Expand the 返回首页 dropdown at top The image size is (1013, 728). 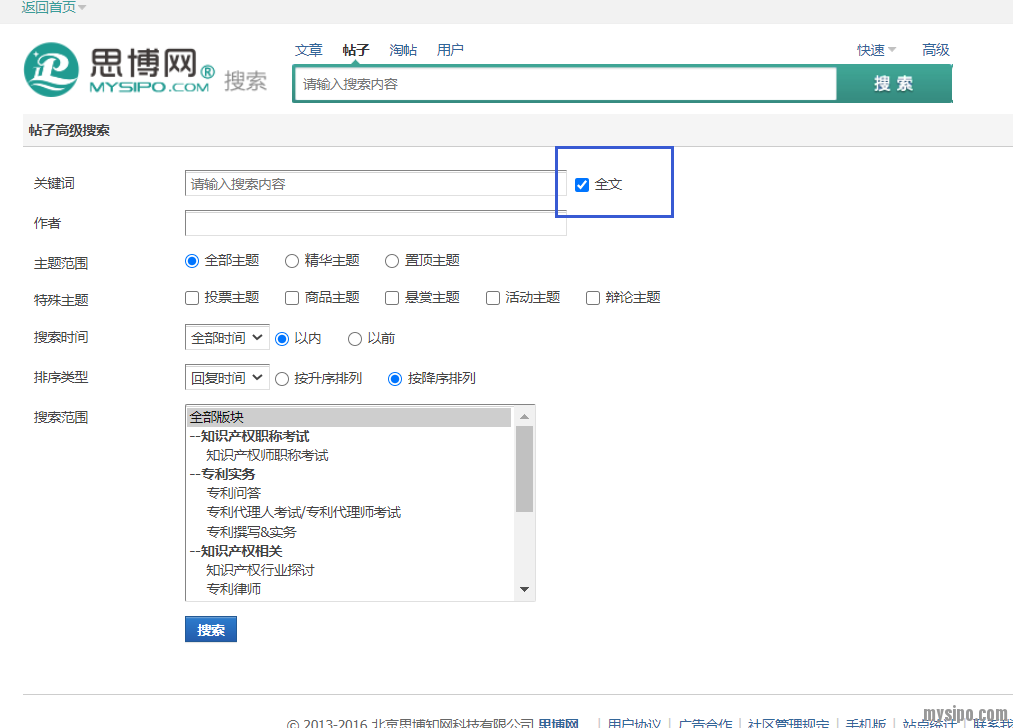[53, 7]
